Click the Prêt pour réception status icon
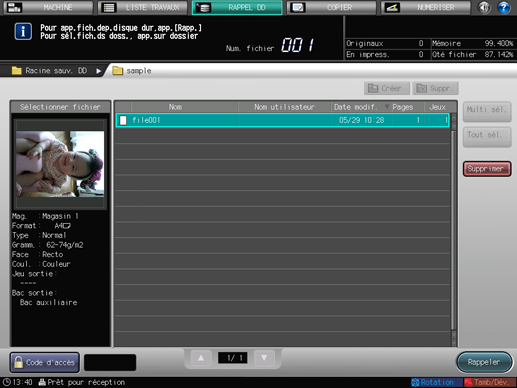The height and width of the screenshot is (388, 517). click(x=42, y=382)
